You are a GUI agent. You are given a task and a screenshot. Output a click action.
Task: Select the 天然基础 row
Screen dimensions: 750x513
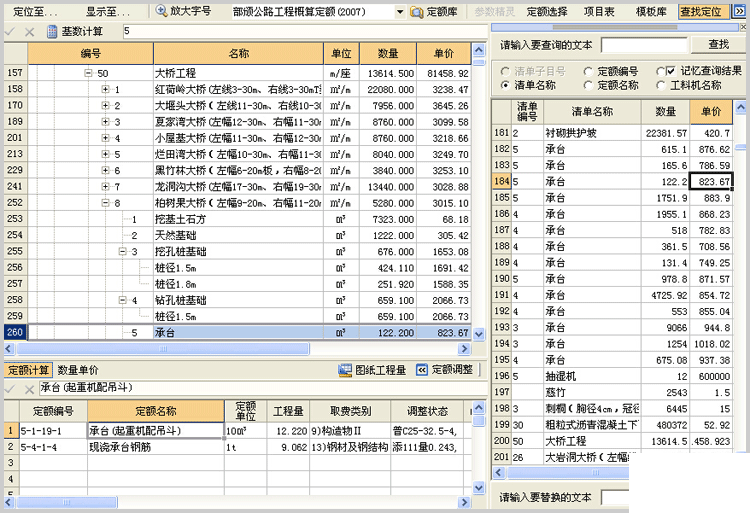click(238, 235)
